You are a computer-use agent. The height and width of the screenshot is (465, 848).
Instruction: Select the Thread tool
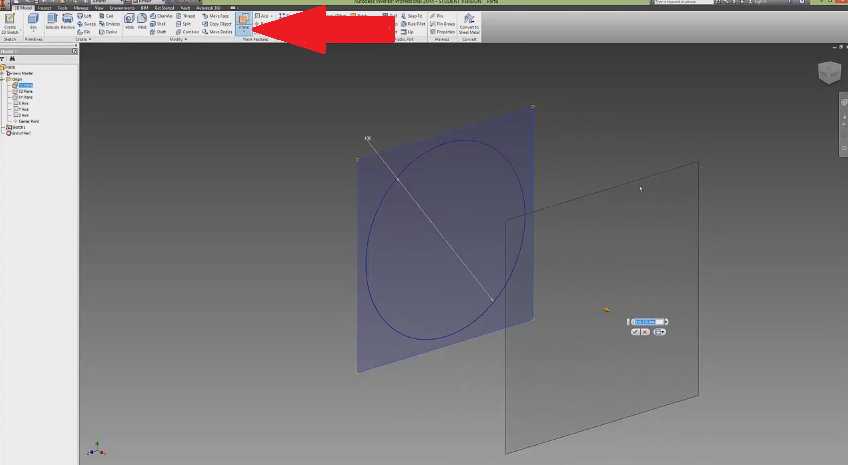tap(186, 16)
